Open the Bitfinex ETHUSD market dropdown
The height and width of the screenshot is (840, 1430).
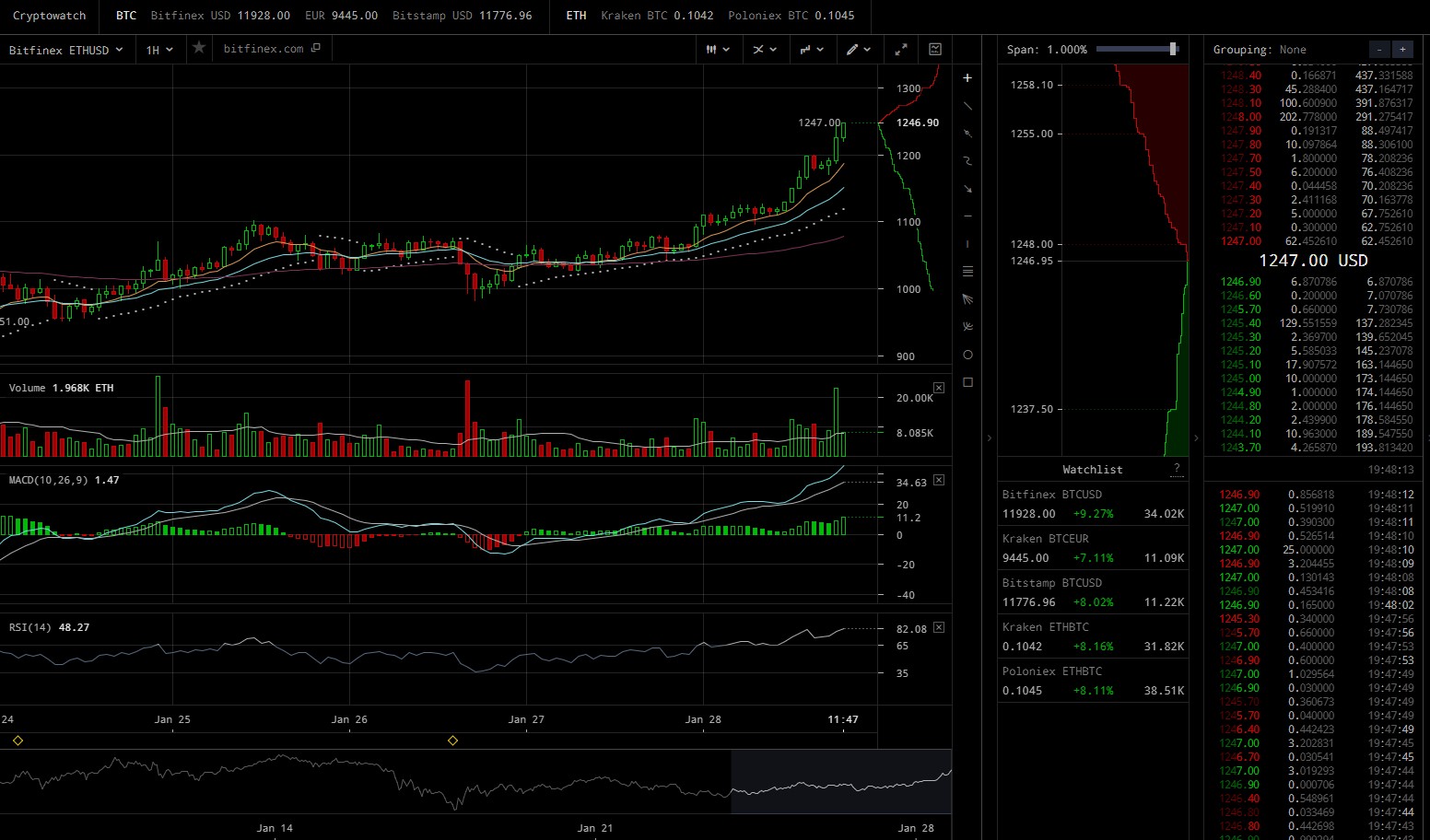(x=64, y=49)
